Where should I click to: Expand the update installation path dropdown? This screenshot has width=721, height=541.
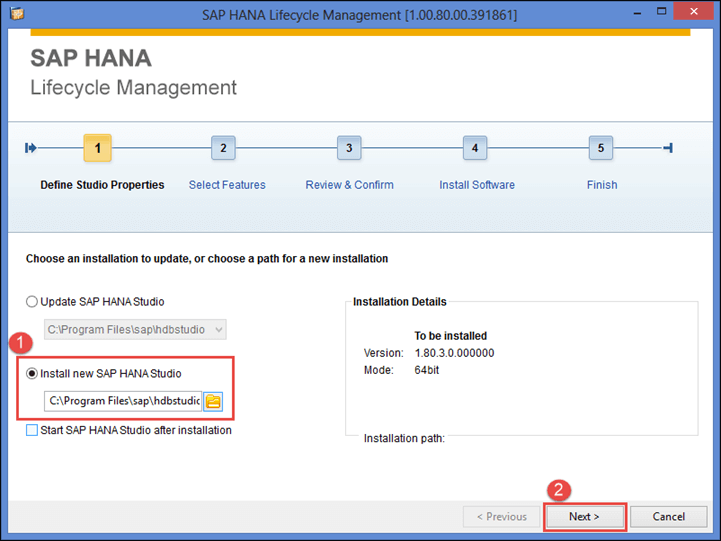pyautogui.click(x=218, y=329)
